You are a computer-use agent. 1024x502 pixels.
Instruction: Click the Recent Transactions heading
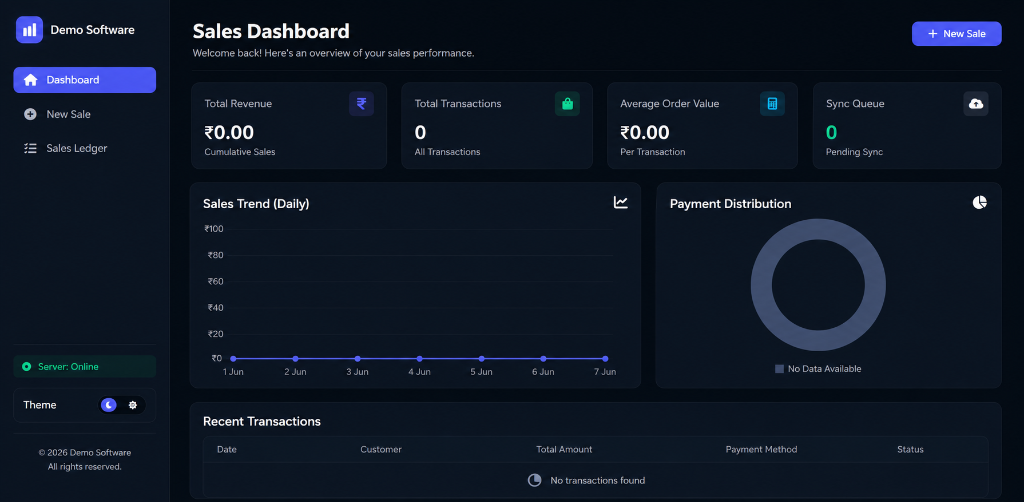(x=262, y=421)
